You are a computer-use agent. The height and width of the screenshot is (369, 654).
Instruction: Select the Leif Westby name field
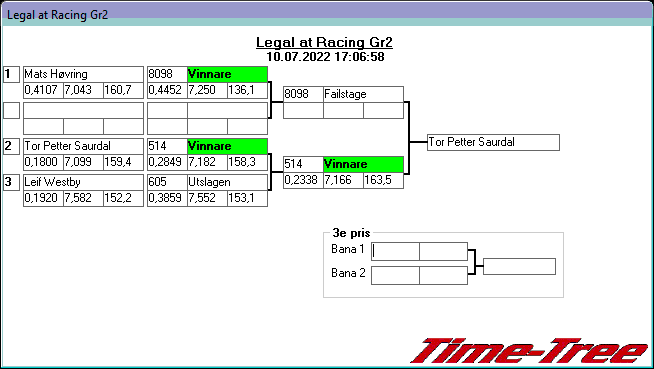click(x=83, y=182)
